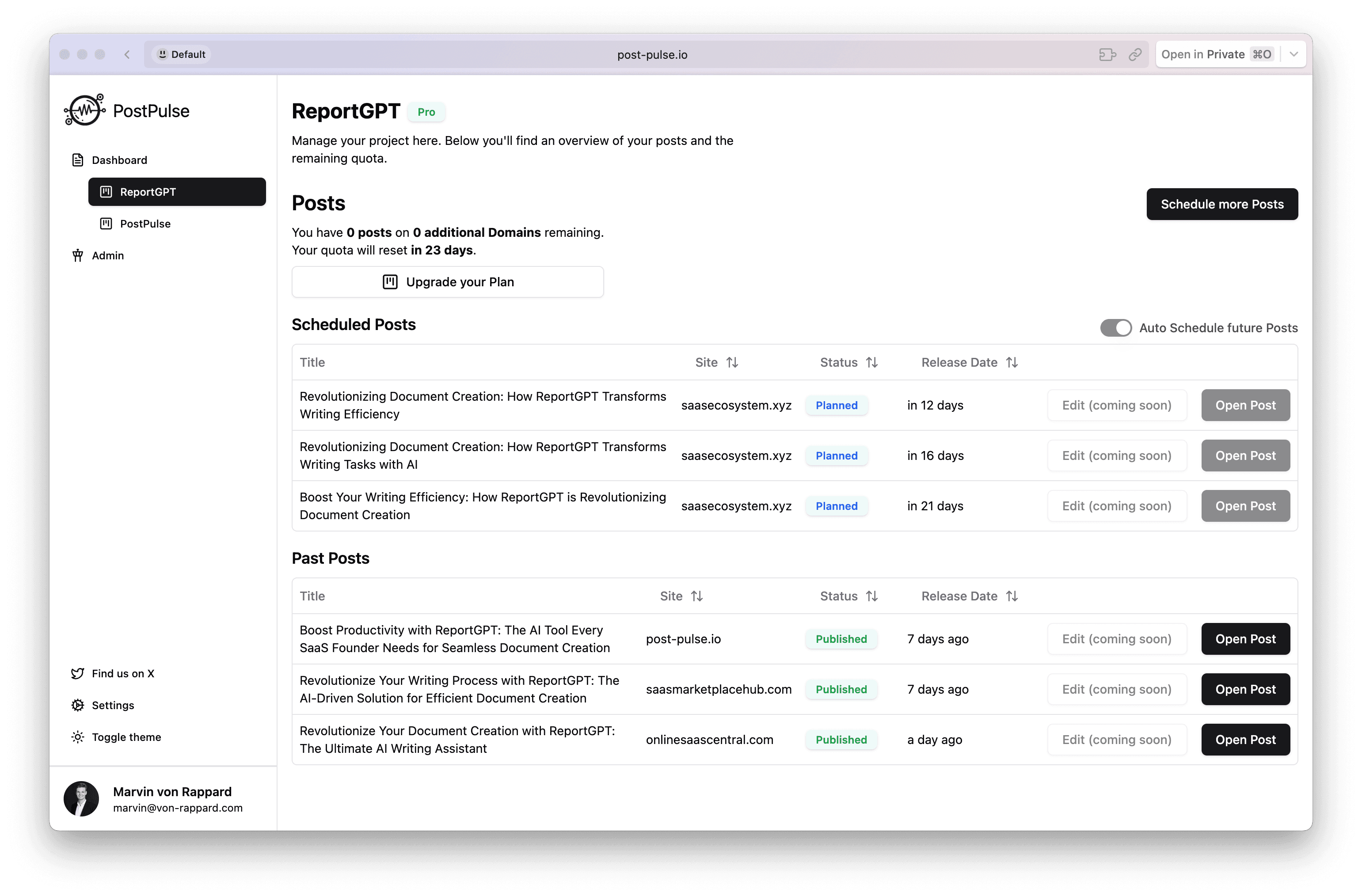
Task: Click the Upgrade your Plan button
Action: point(448,282)
